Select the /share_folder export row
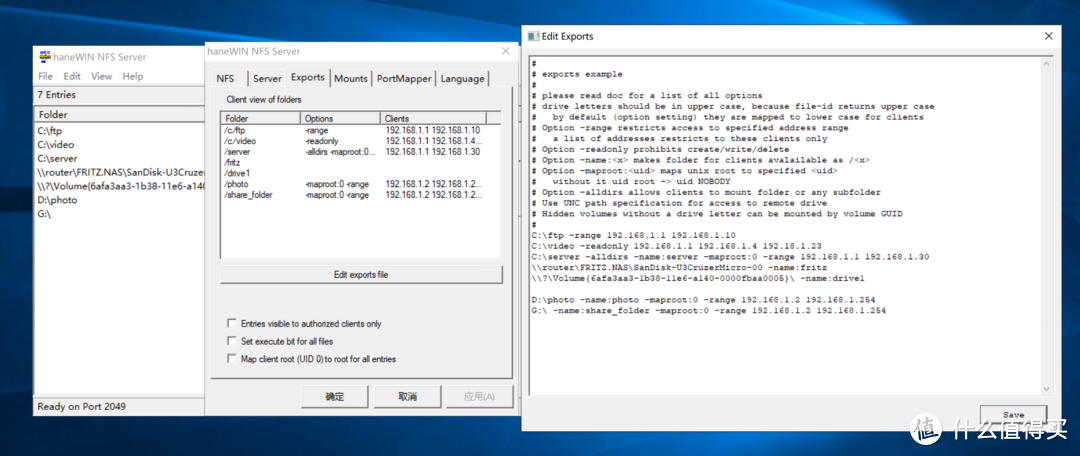Screen dimensions: 1080x456 pos(361,195)
